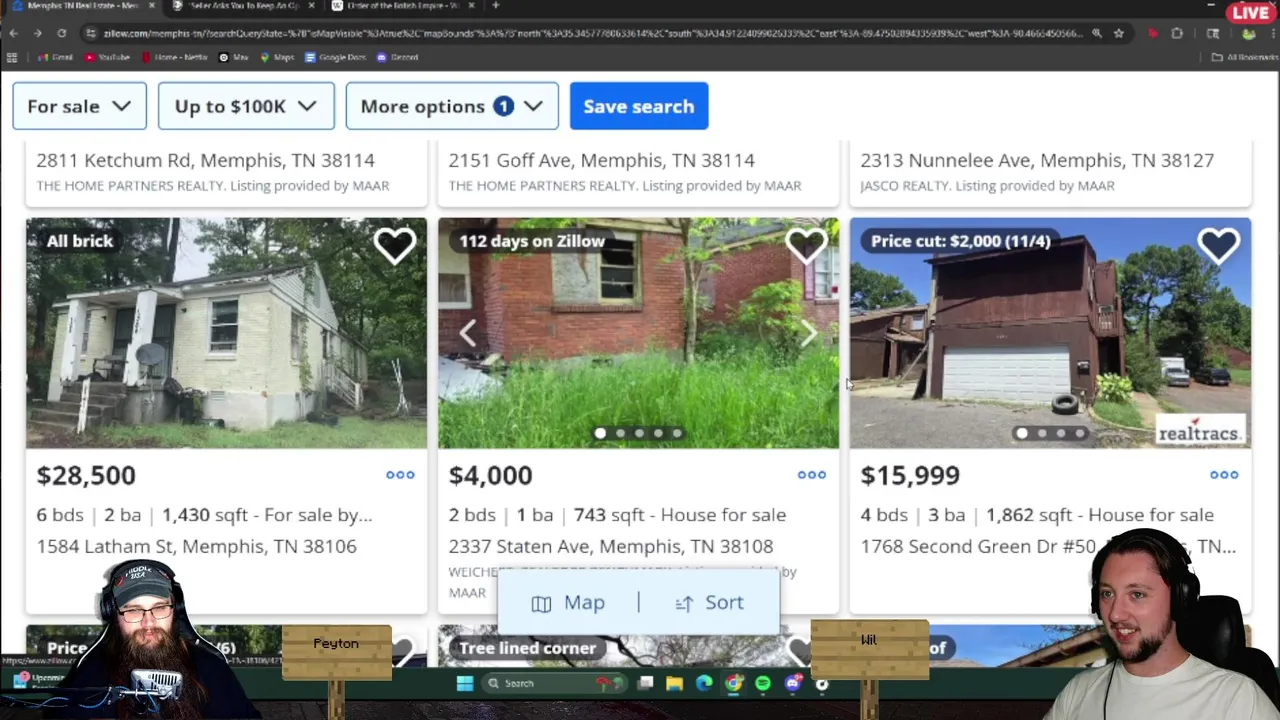
Task: Favorite the 2337 Staten Ave listing heart
Action: point(807,246)
